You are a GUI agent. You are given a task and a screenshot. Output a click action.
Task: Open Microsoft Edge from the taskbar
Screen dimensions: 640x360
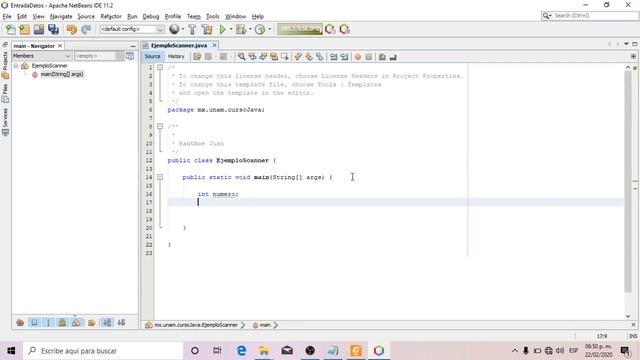[x=241, y=351]
